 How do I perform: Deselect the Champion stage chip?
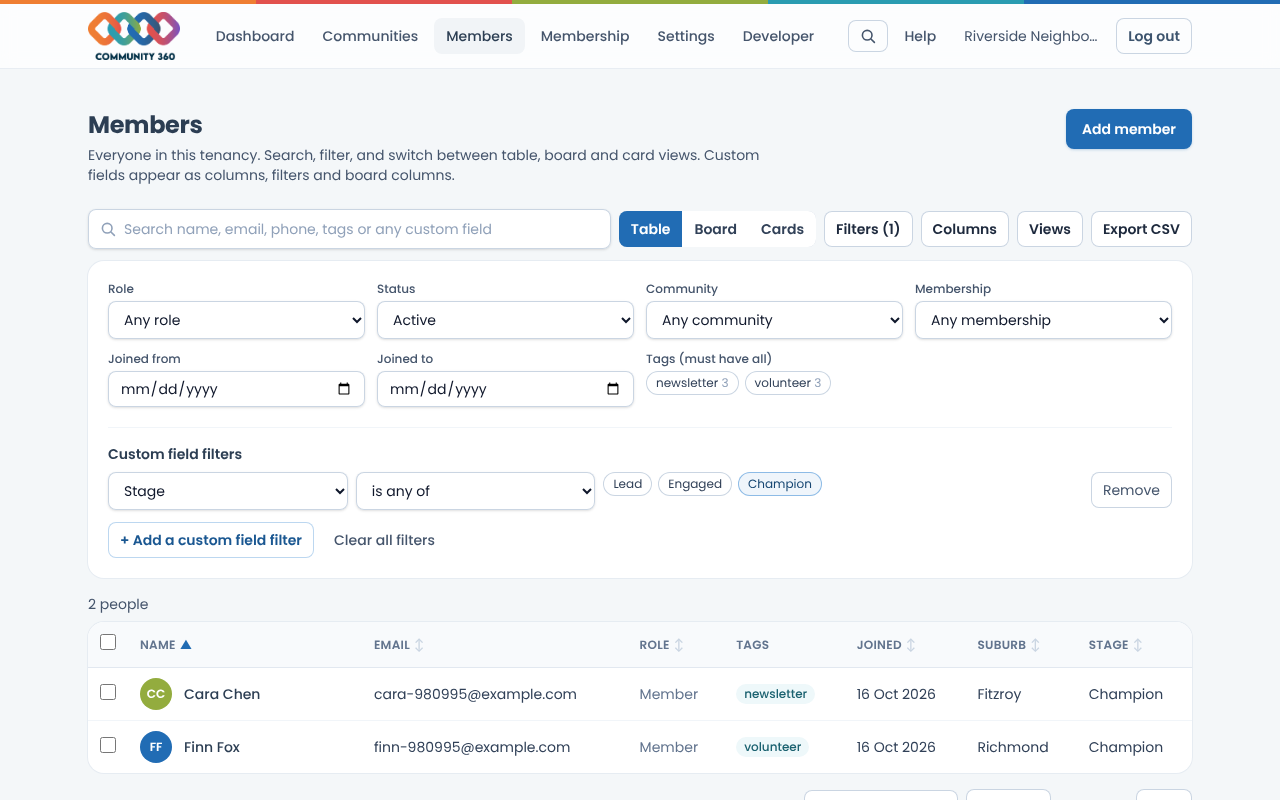[x=780, y=484]
